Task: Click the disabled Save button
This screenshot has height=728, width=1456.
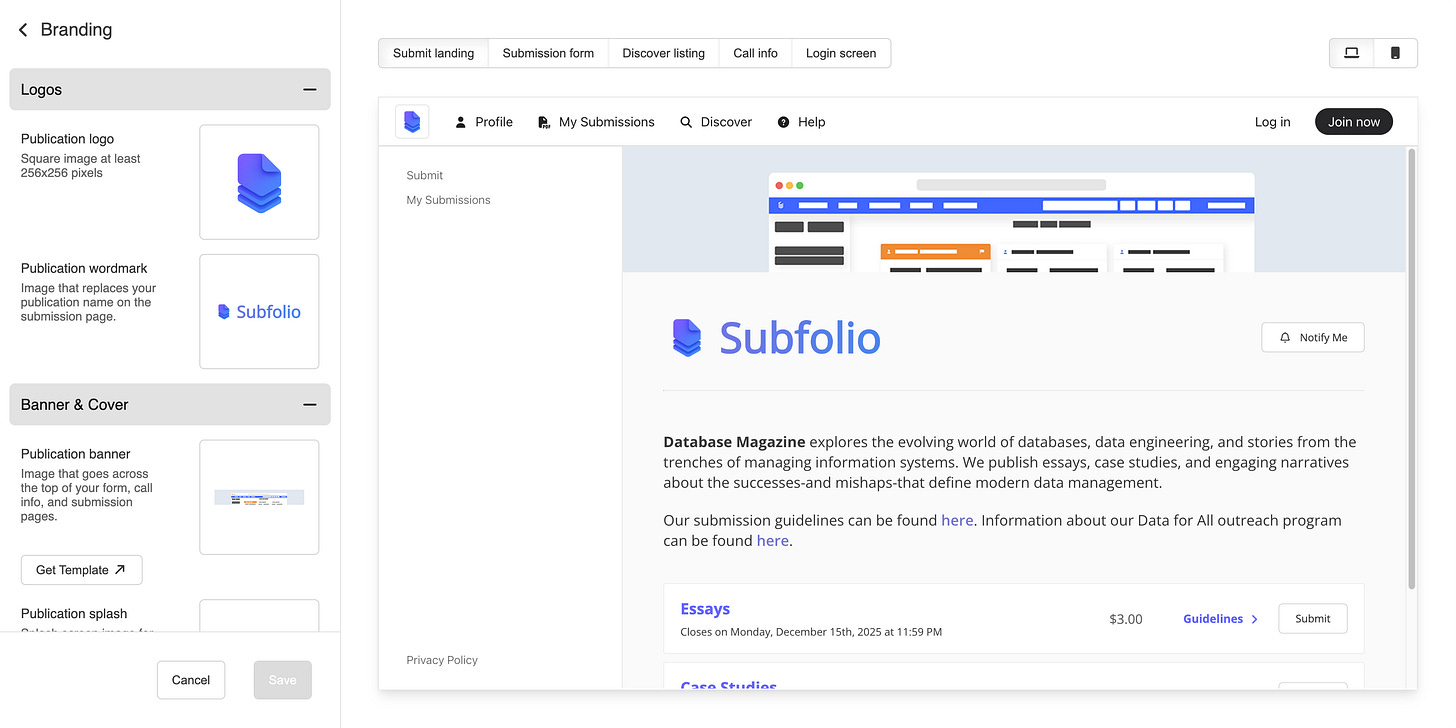Action: (x=283, y=680)
